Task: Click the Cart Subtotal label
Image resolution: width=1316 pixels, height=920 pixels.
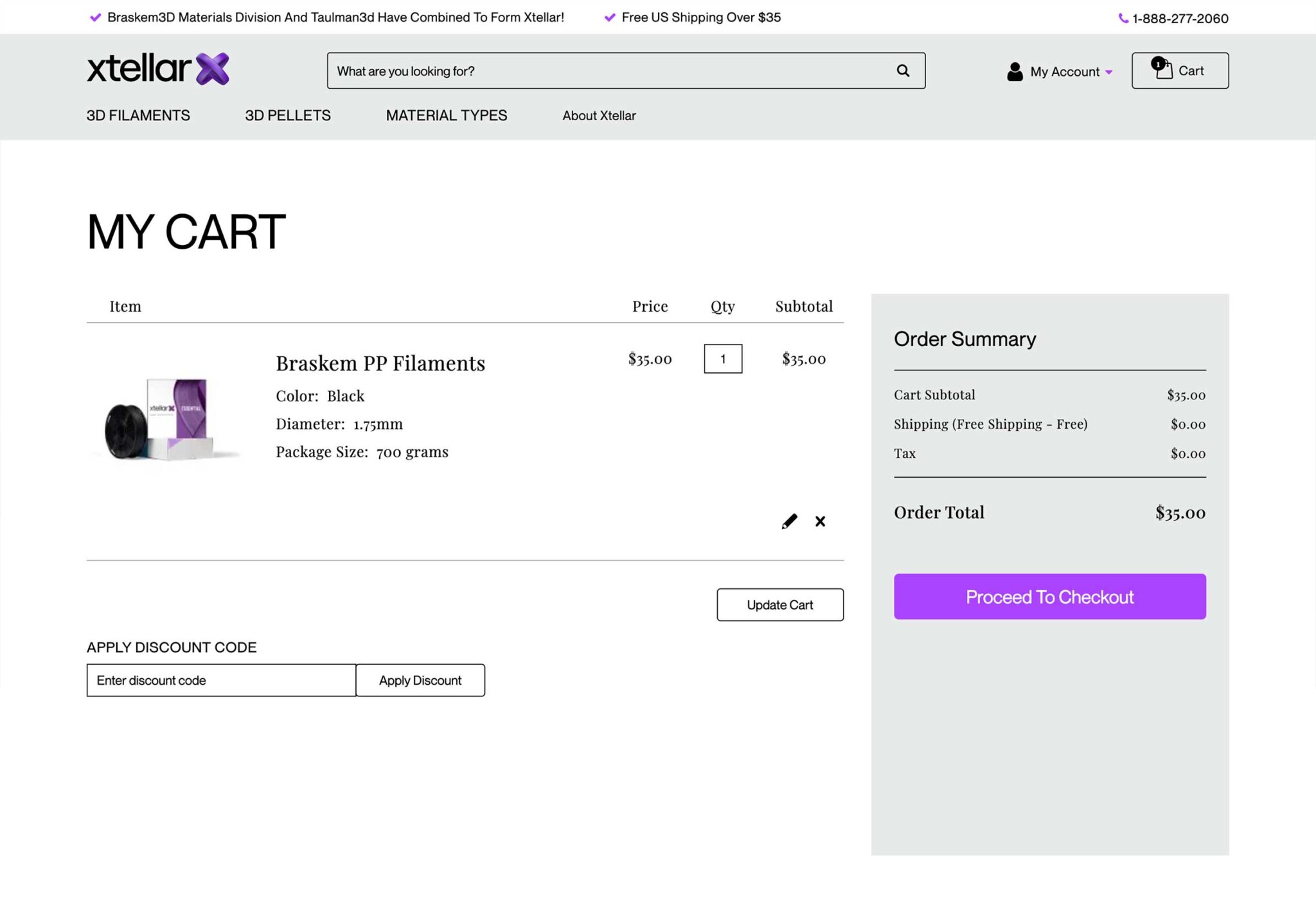Action: point(934,395)
